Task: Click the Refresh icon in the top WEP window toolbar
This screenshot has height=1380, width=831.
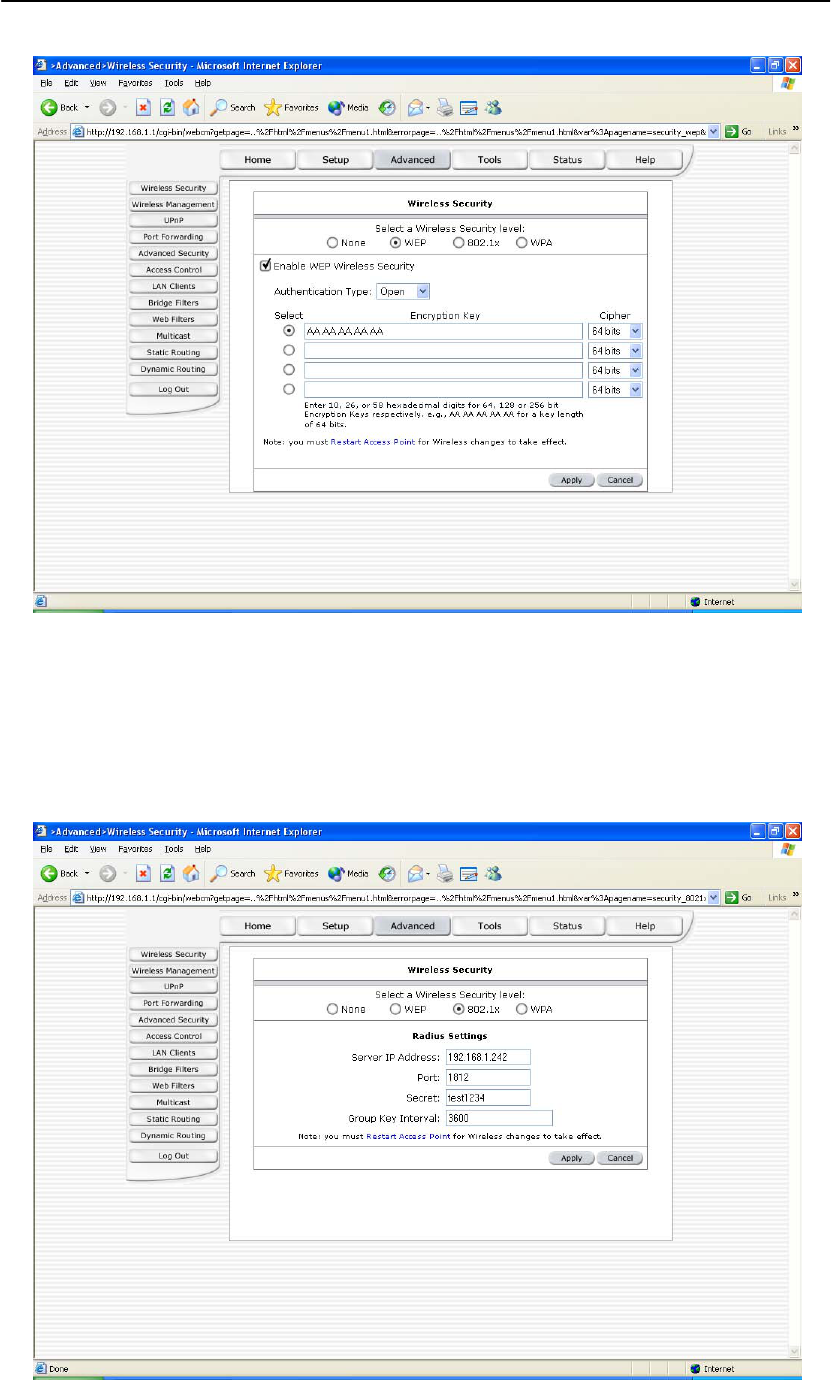Action: pos(166,107)
